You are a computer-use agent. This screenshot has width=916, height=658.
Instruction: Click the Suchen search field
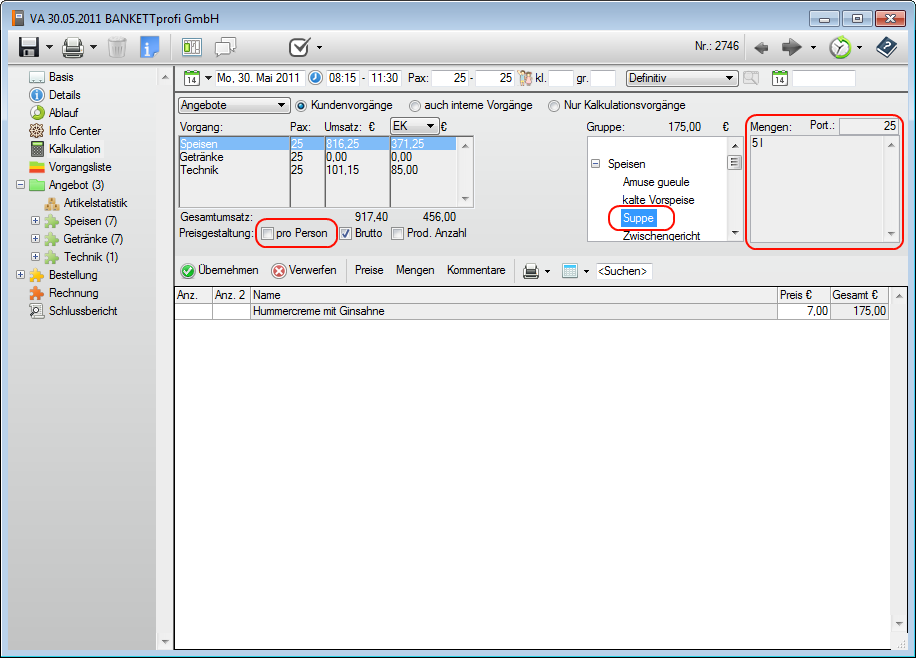[x=623, y=271]
